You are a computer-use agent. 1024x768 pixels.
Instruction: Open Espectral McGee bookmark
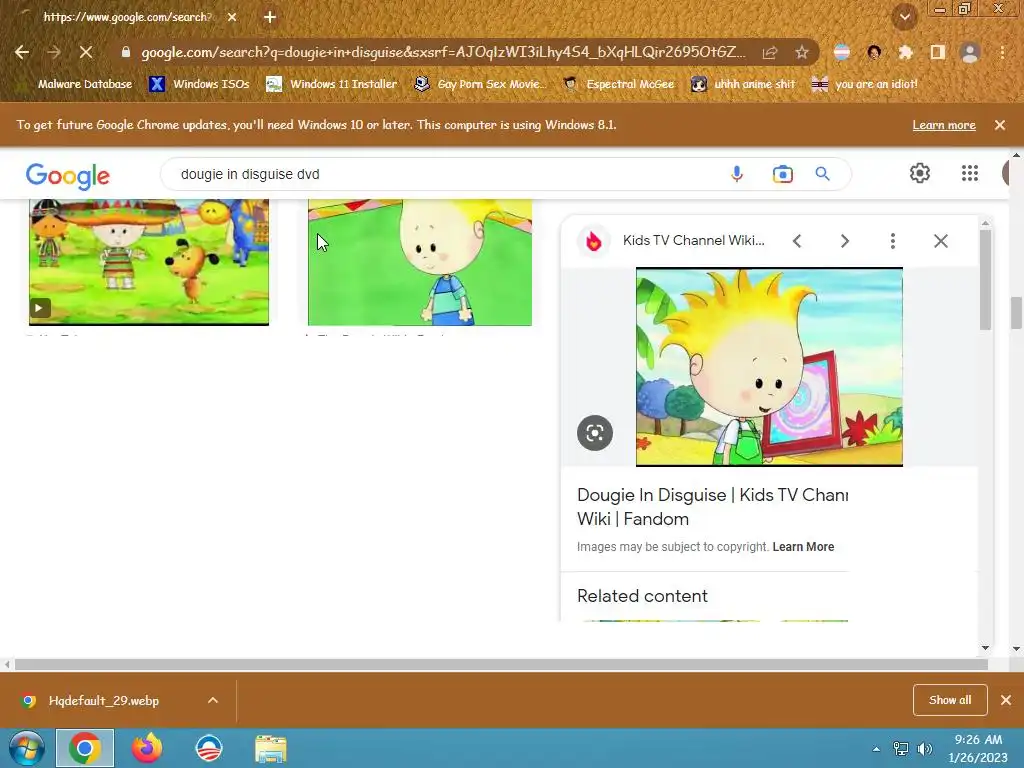618,84
